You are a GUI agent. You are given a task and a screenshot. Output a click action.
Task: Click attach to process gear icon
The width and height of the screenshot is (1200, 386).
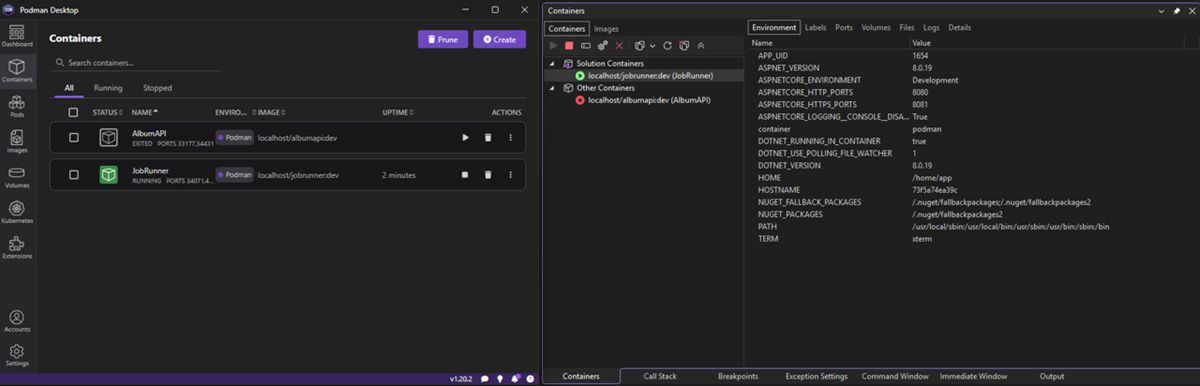[603, 45]
